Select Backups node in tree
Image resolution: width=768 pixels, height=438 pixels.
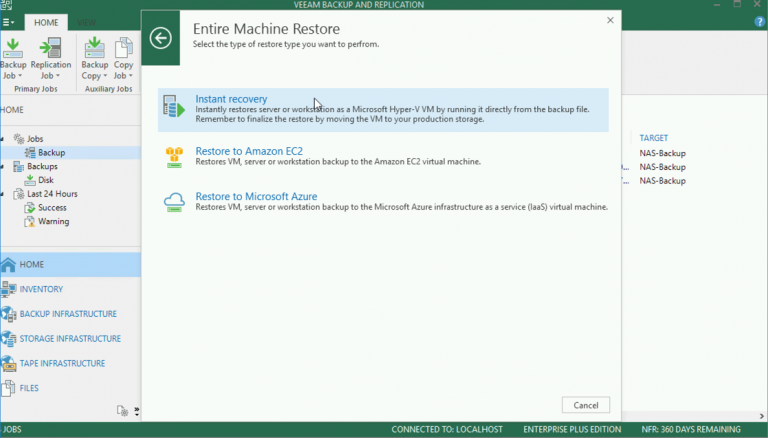coord(42,166)
